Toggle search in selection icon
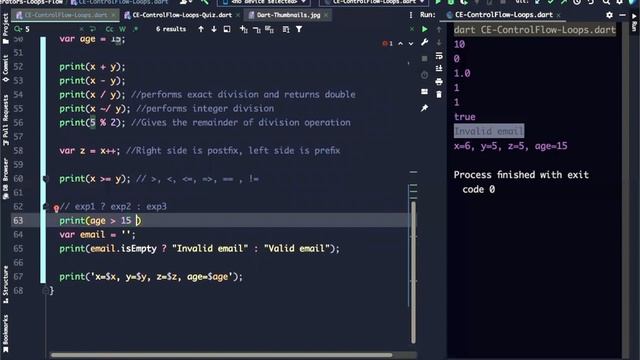The height and width of the screenshot is (360, 640). 286,29
